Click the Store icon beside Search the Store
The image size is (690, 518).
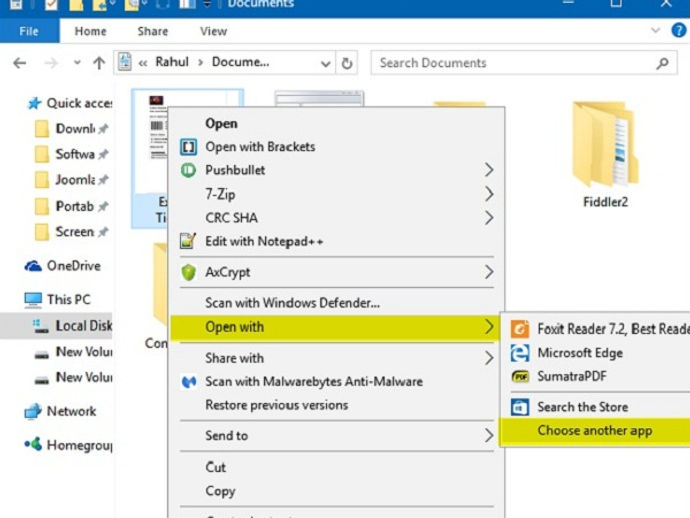coord(519,407)
